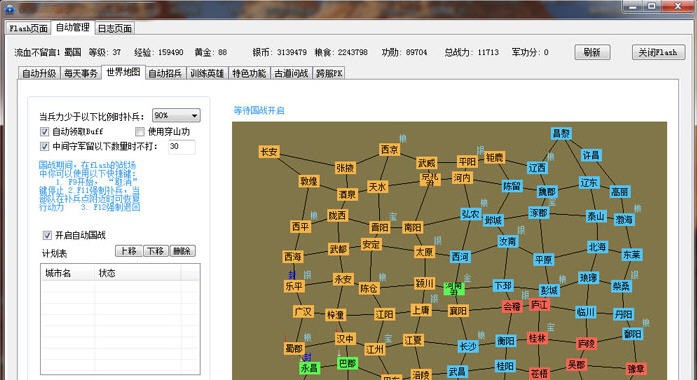Select the red 会稽 city node
This screenshot has height=380, width=697.
pos(512,306)
